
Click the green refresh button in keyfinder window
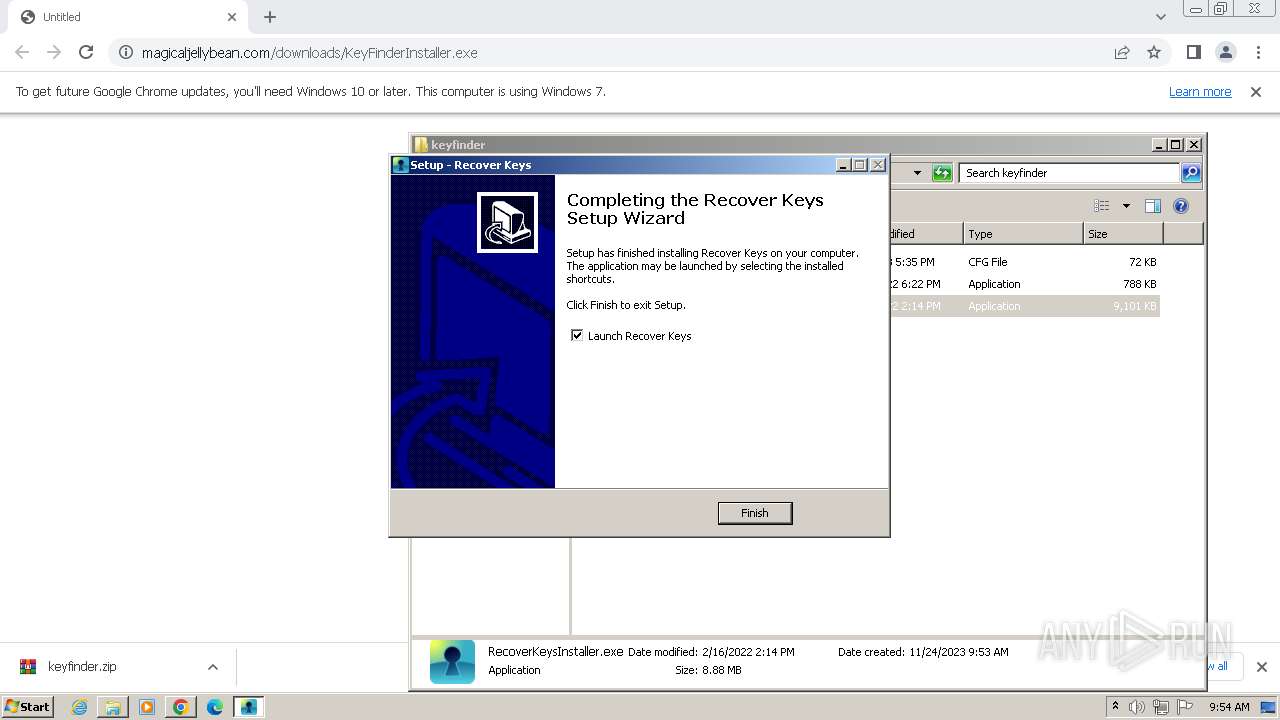[942, 173]
